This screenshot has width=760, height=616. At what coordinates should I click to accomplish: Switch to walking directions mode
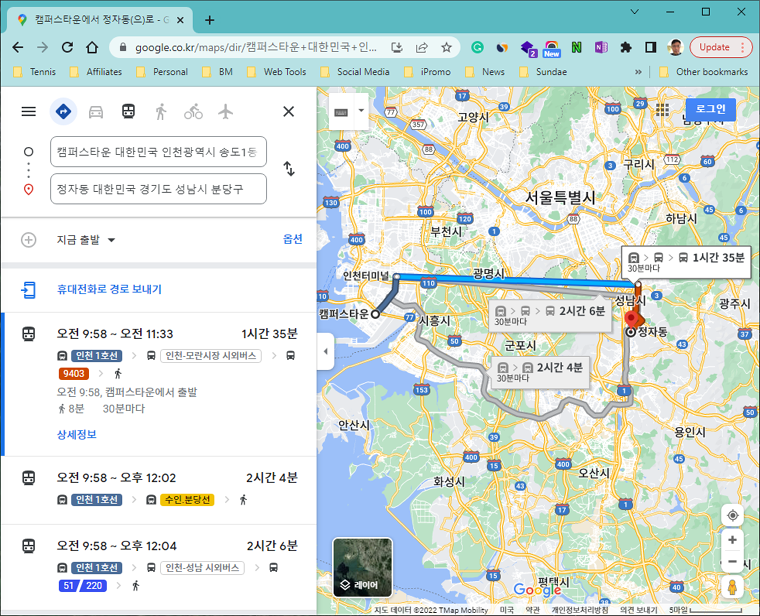coord(161,112)
